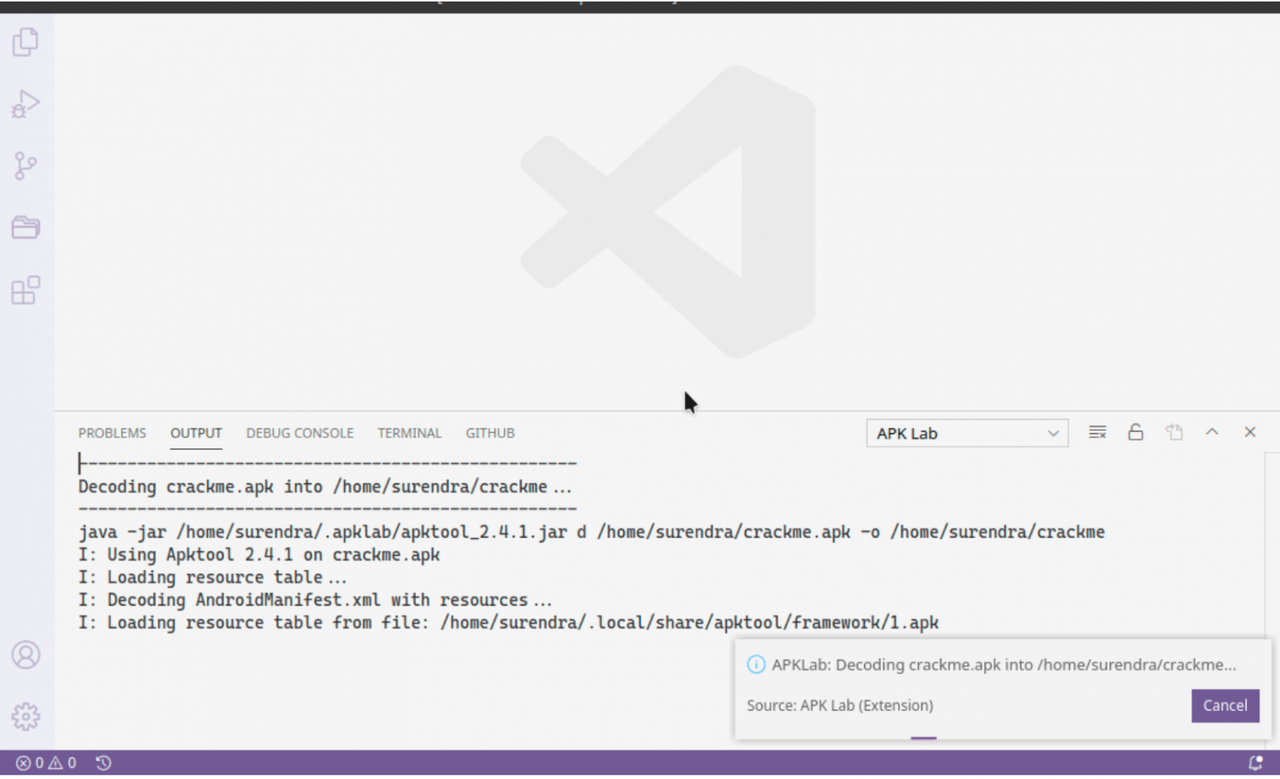Select the OUTPUT tab
The height and width of the screenshot is (779, 1280).
(x=196, y=433)
